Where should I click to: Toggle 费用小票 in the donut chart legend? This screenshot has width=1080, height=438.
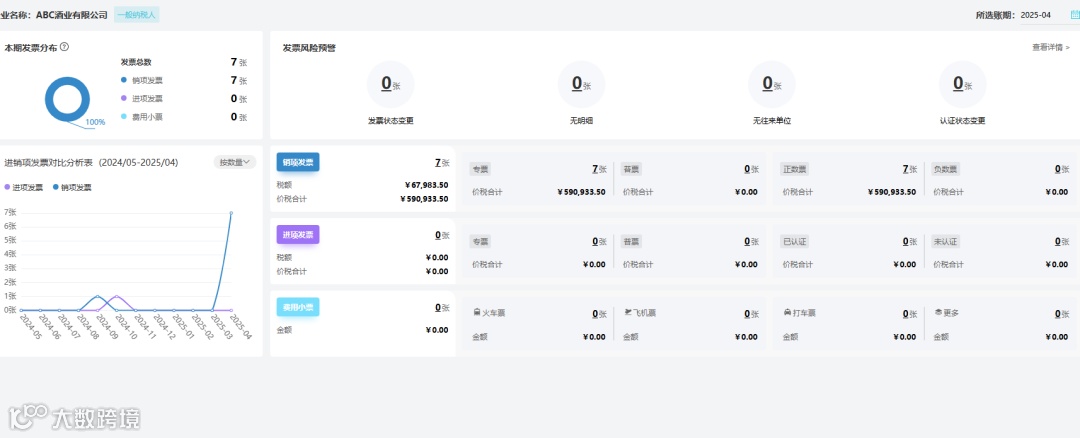point(142,117)
